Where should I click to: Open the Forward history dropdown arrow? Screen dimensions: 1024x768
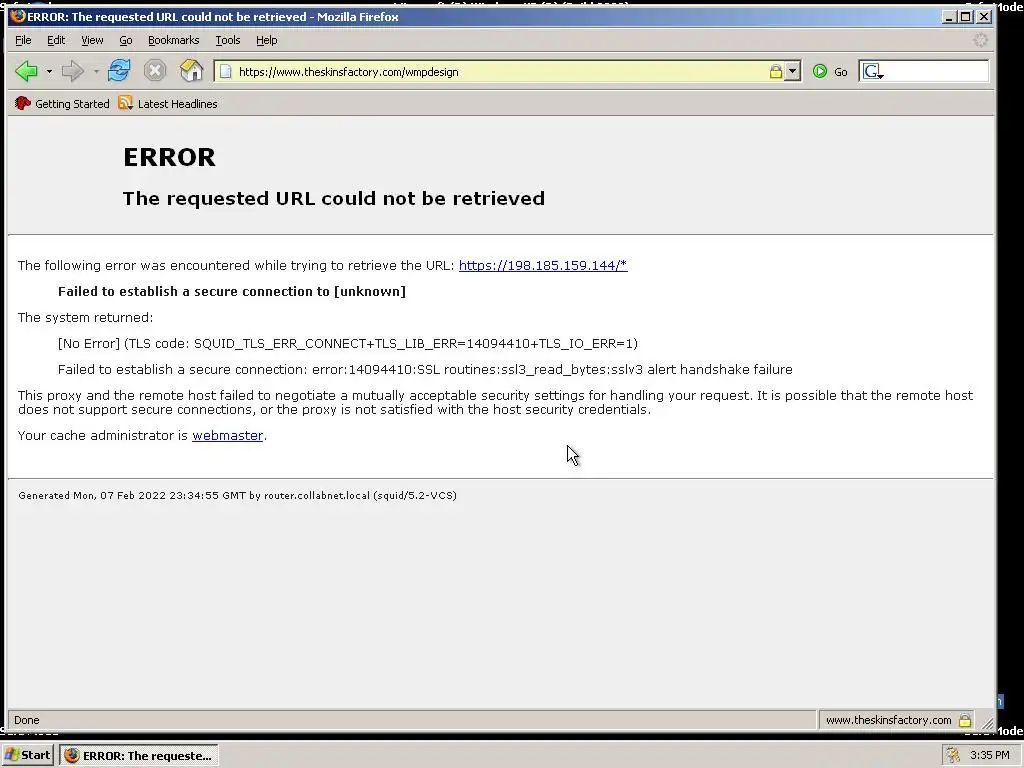point(96,71)
